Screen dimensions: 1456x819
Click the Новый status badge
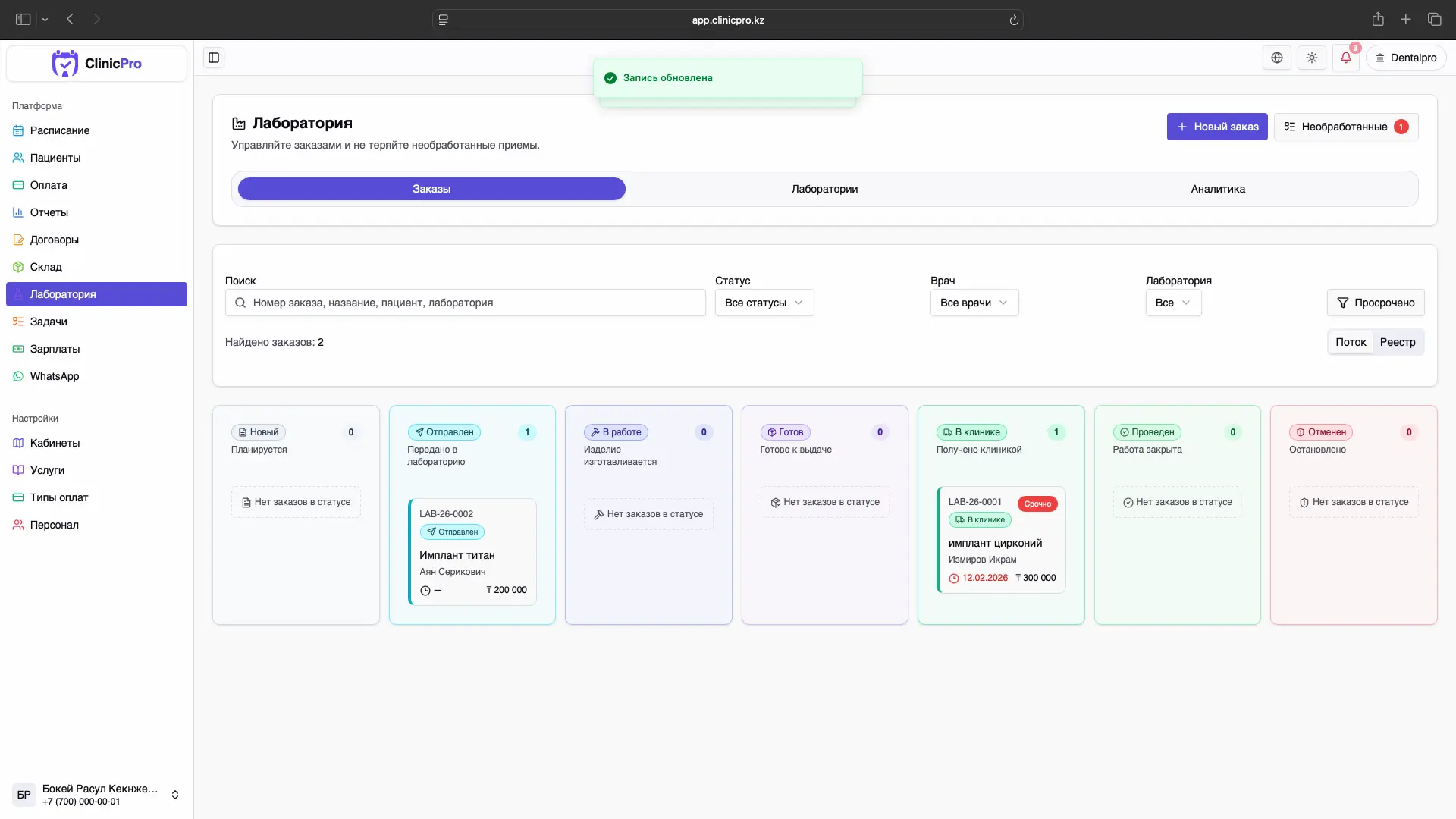pyautogui.click(x=259, y=432)
